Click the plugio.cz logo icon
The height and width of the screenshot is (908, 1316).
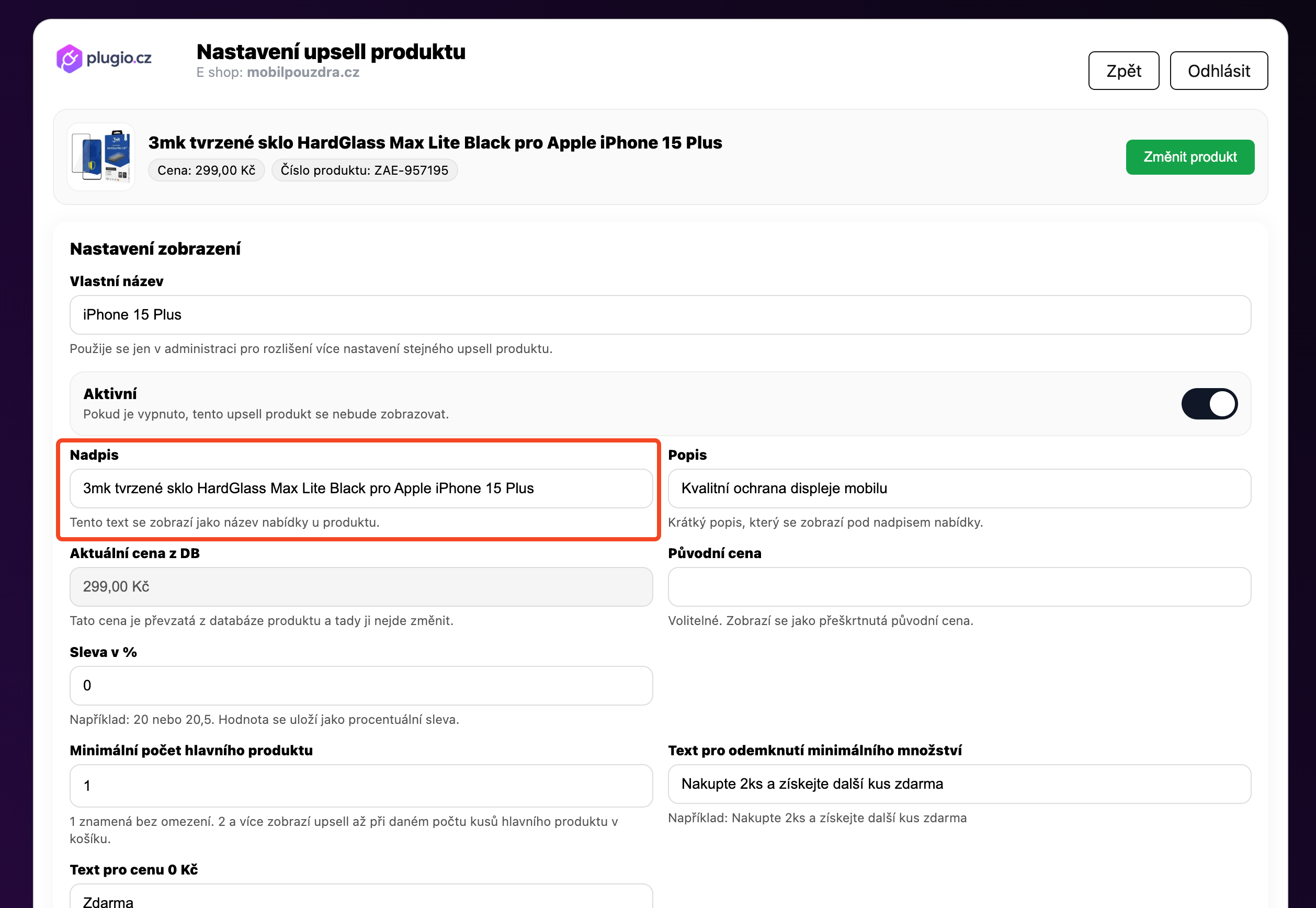pyautogui.click(x=70, y=59)
